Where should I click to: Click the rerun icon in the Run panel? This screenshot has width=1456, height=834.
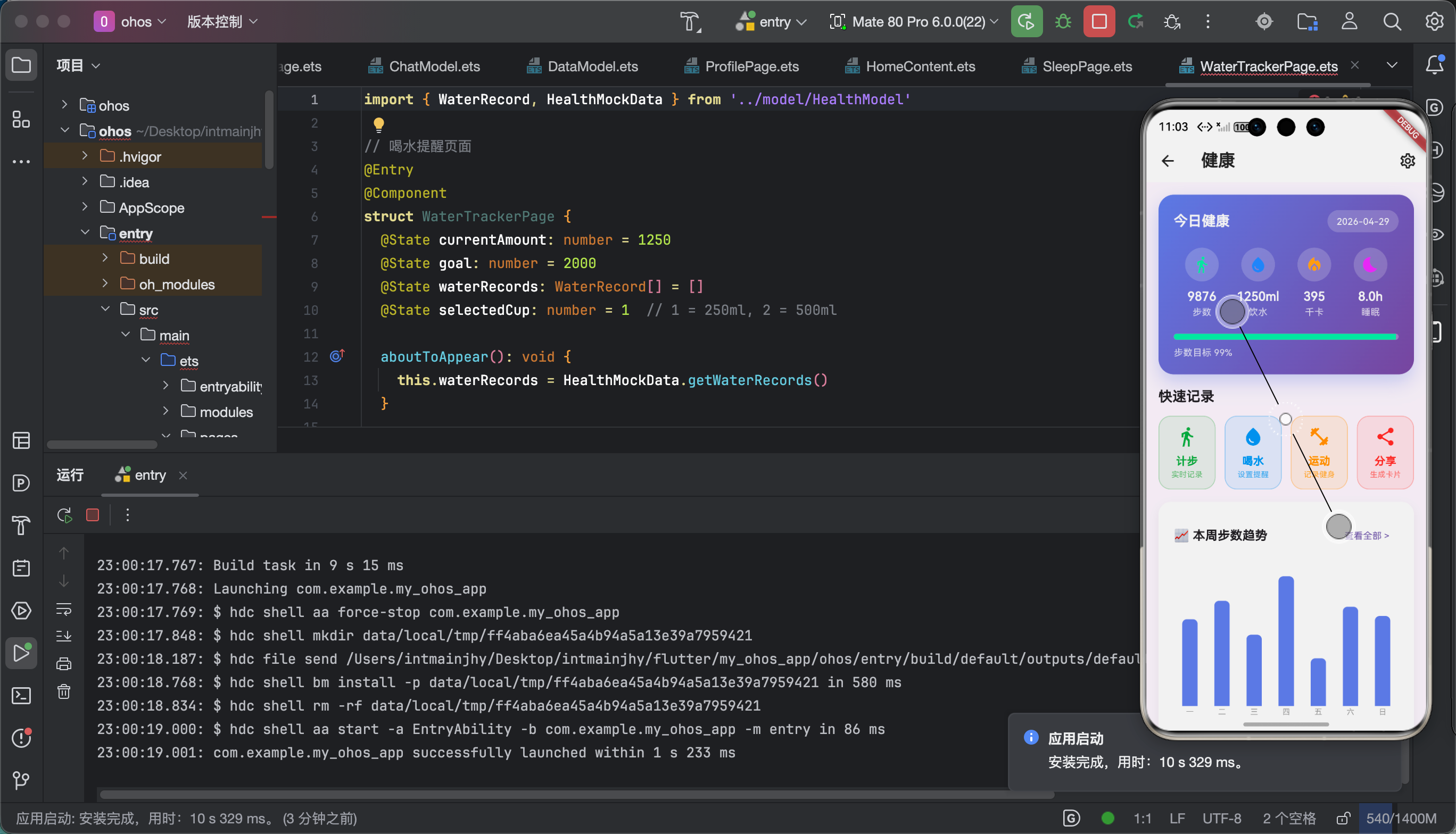pyautogui.click(x=64, y=515)
